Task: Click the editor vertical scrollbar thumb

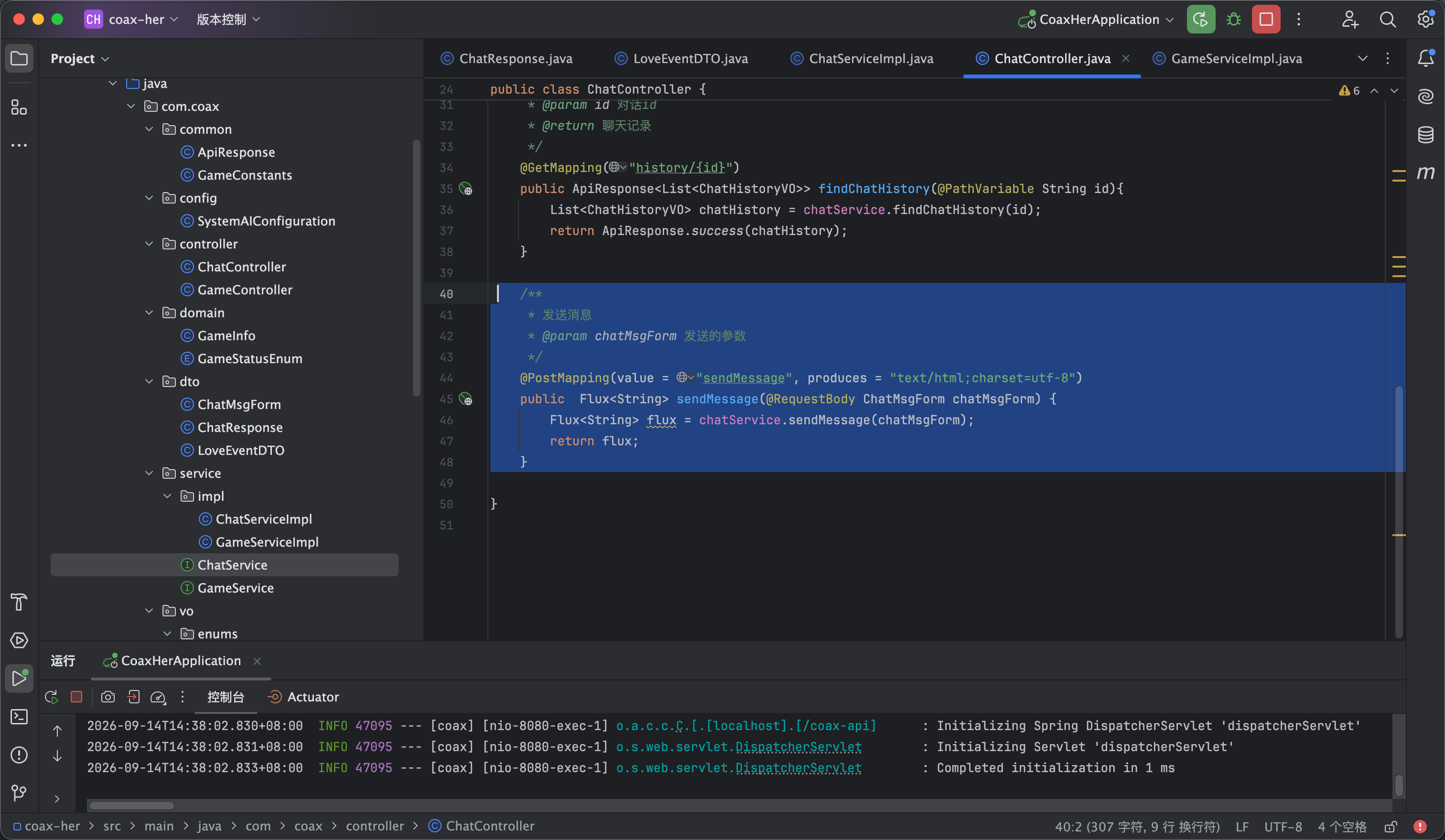Action: pos(1399,511)
